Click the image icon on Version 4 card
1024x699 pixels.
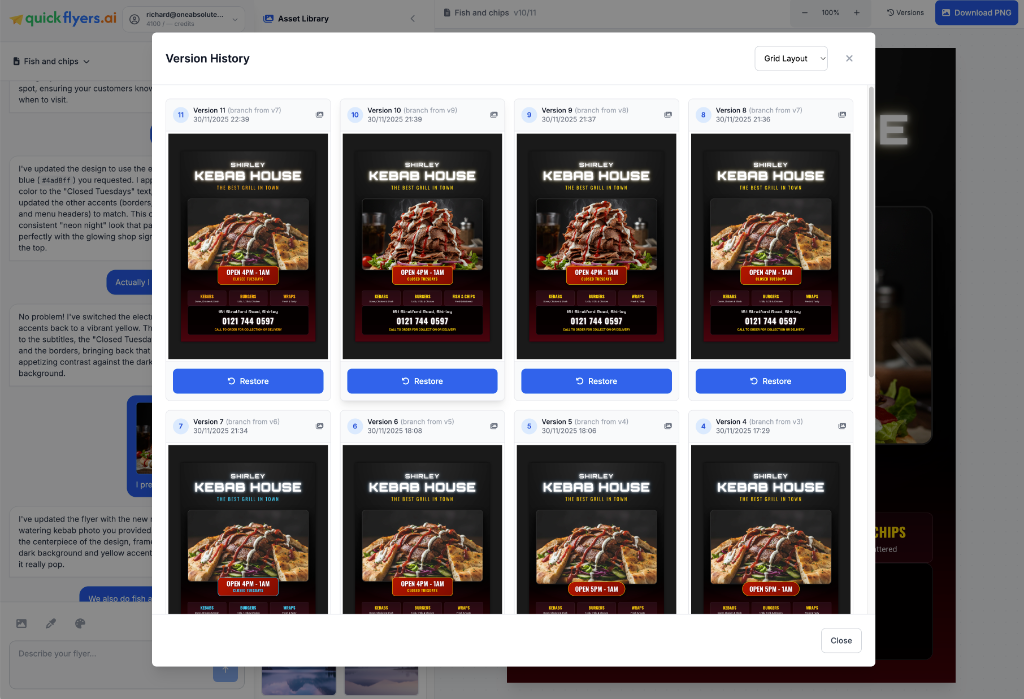tap(842, 426)
